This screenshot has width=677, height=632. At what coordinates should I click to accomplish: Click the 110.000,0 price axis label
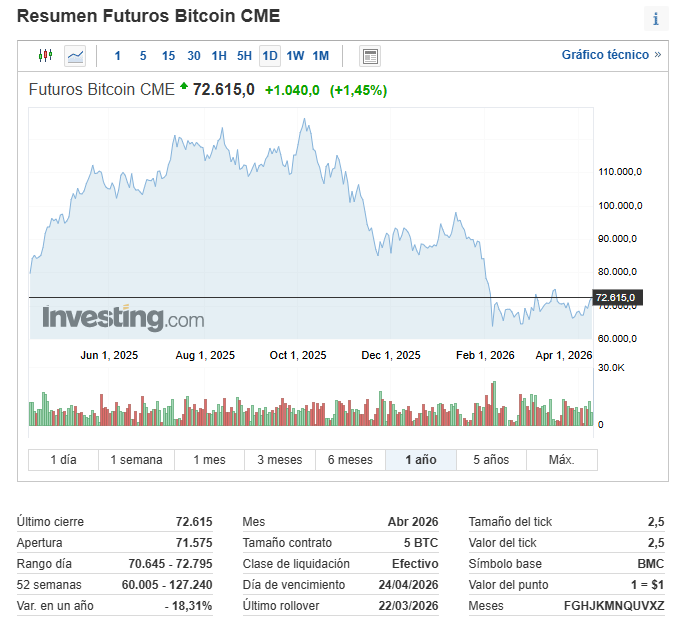(x=620, y=172)
